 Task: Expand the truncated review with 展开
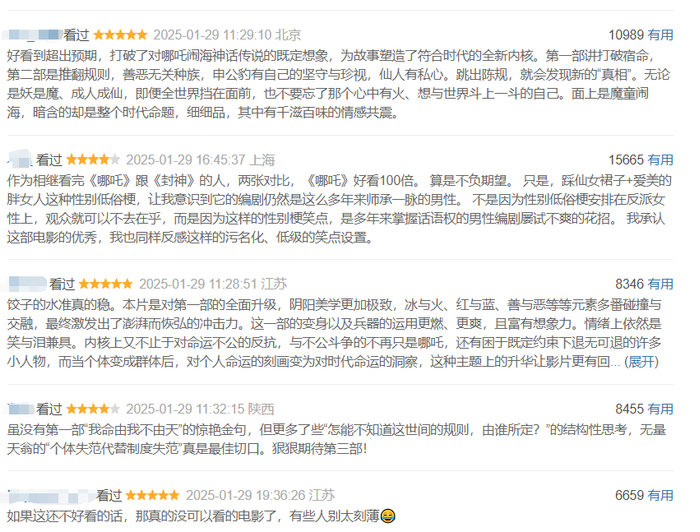(x=642, y=362)
